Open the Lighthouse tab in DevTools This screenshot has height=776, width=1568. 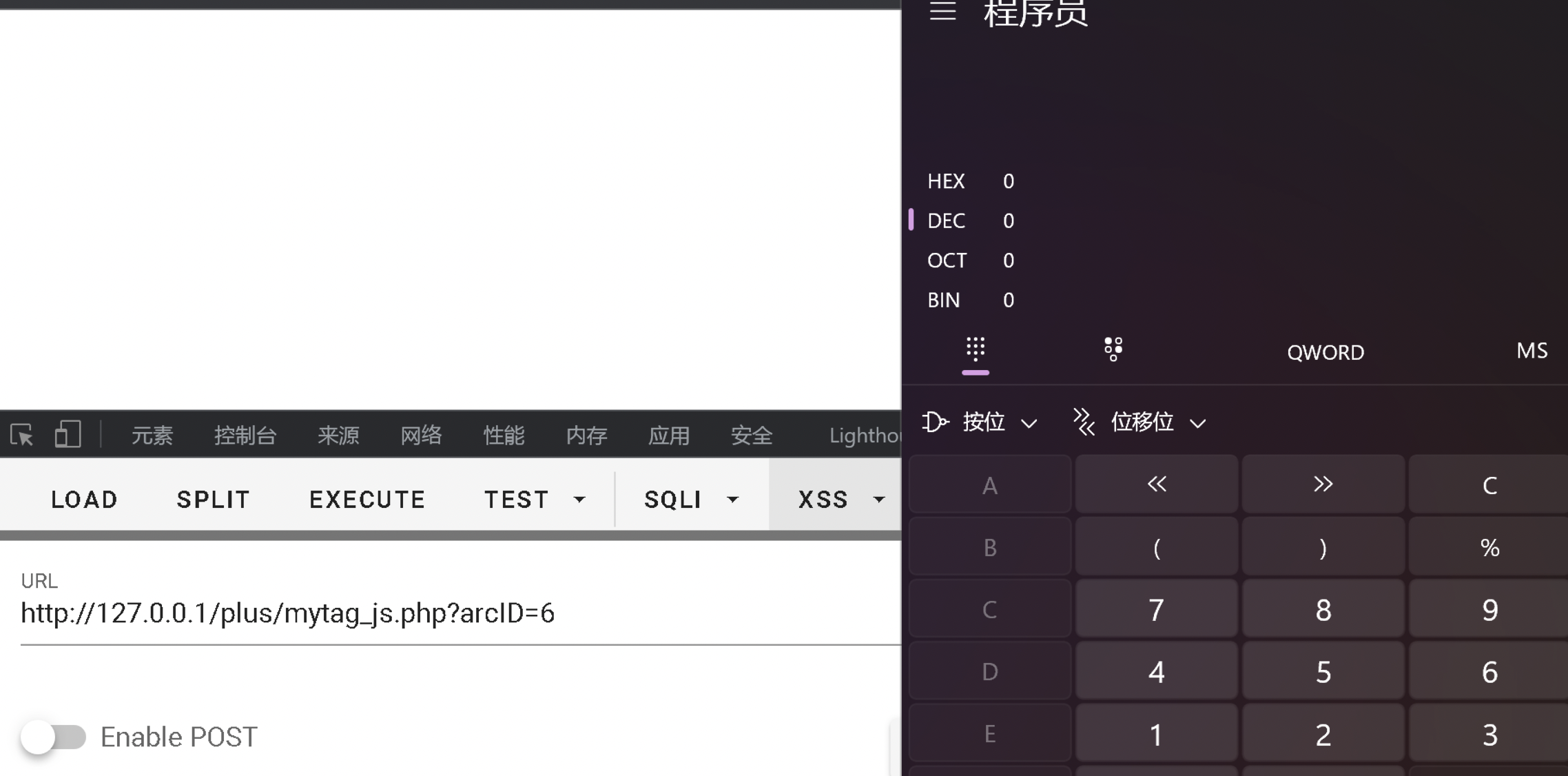tap(865, 435)
